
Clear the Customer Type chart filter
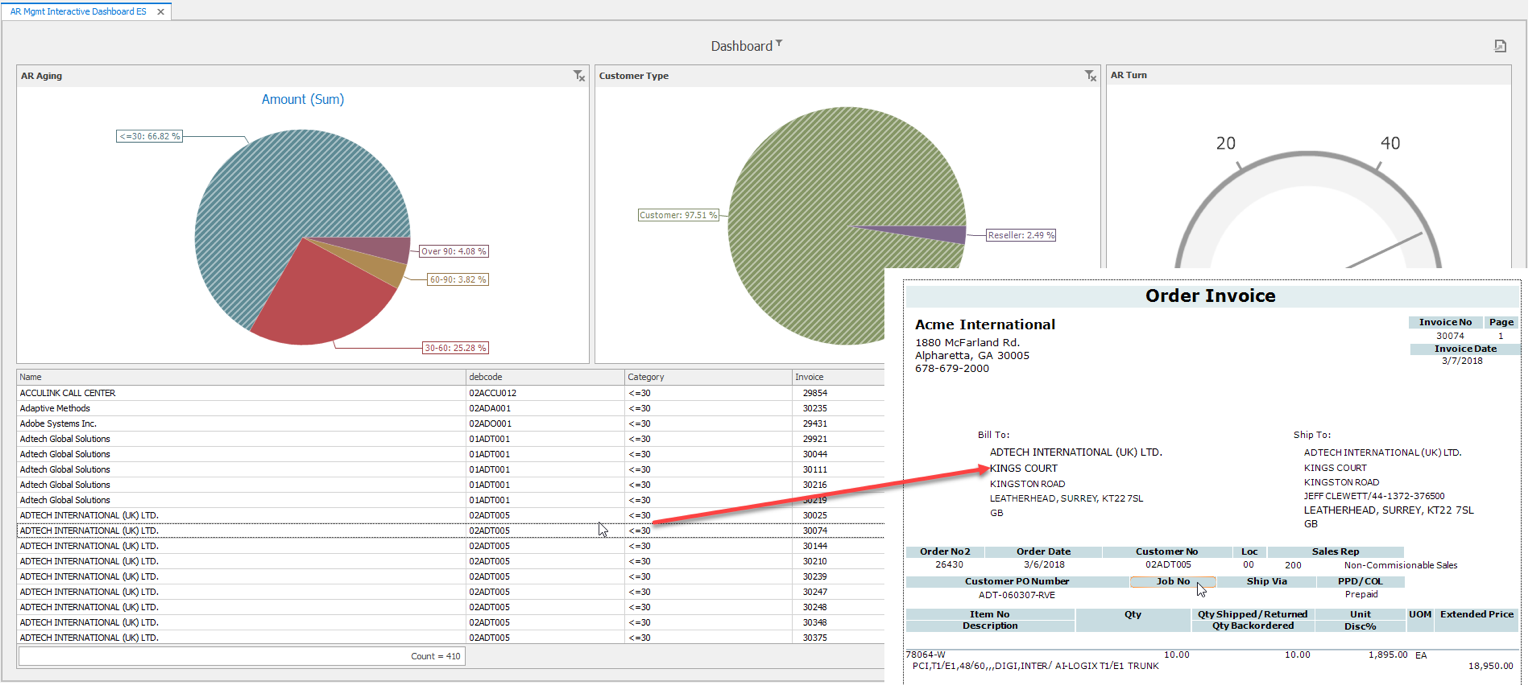(1091, 76)
